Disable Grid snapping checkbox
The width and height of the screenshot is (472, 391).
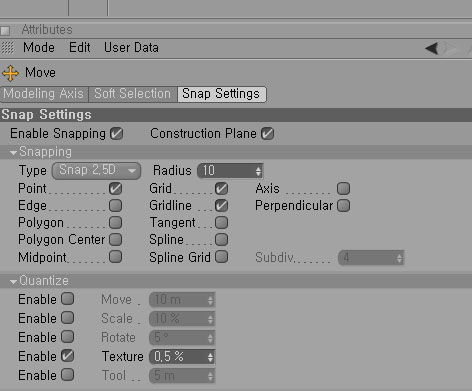click(221, 189)
